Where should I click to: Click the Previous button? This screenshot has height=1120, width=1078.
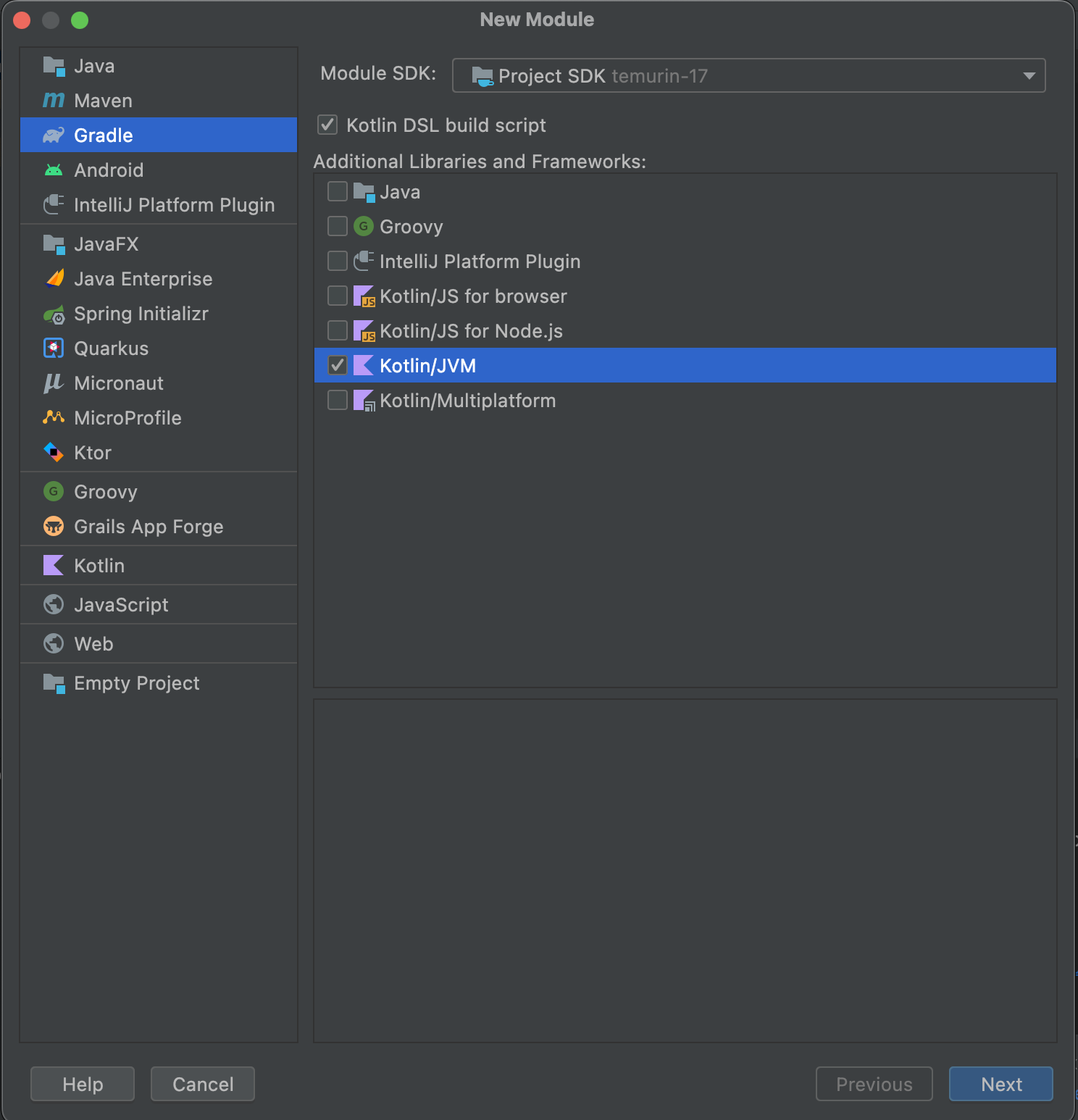tap(874, 1084)
